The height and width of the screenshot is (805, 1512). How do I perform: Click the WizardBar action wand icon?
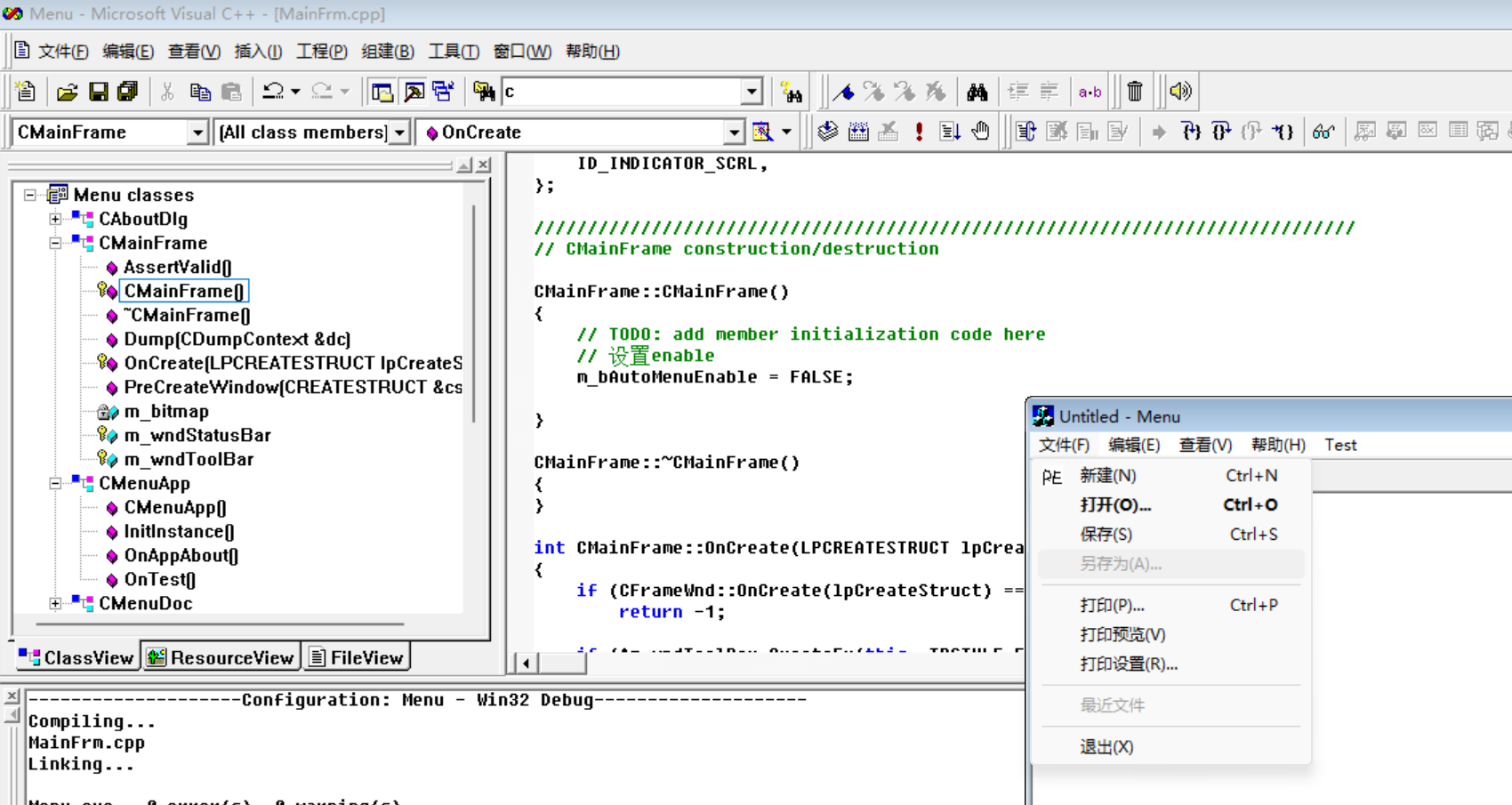click(762, 132)
